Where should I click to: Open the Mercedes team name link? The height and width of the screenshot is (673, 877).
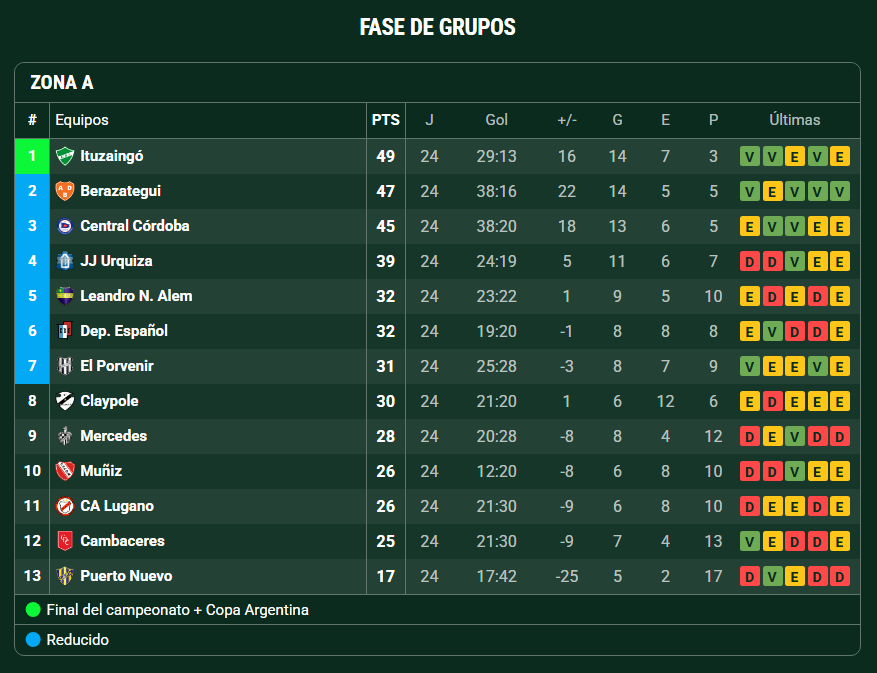coord(114,436)
